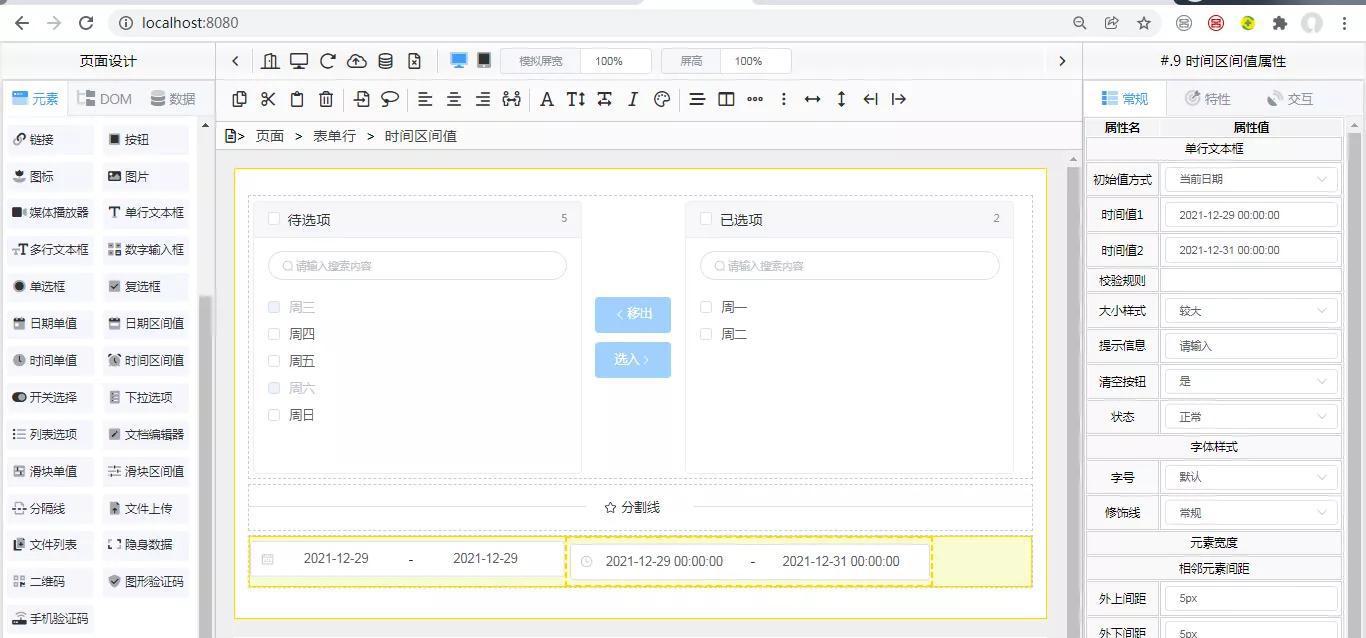Open the 初始值方式 dropdown
The width and height of the screenshot is (1366, 638).
[x=1251, y=180]
